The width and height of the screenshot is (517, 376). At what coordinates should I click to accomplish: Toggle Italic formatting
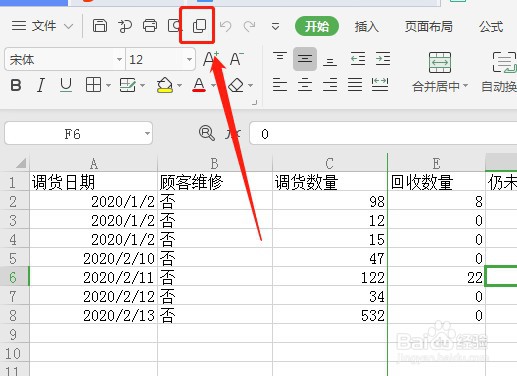41,85
